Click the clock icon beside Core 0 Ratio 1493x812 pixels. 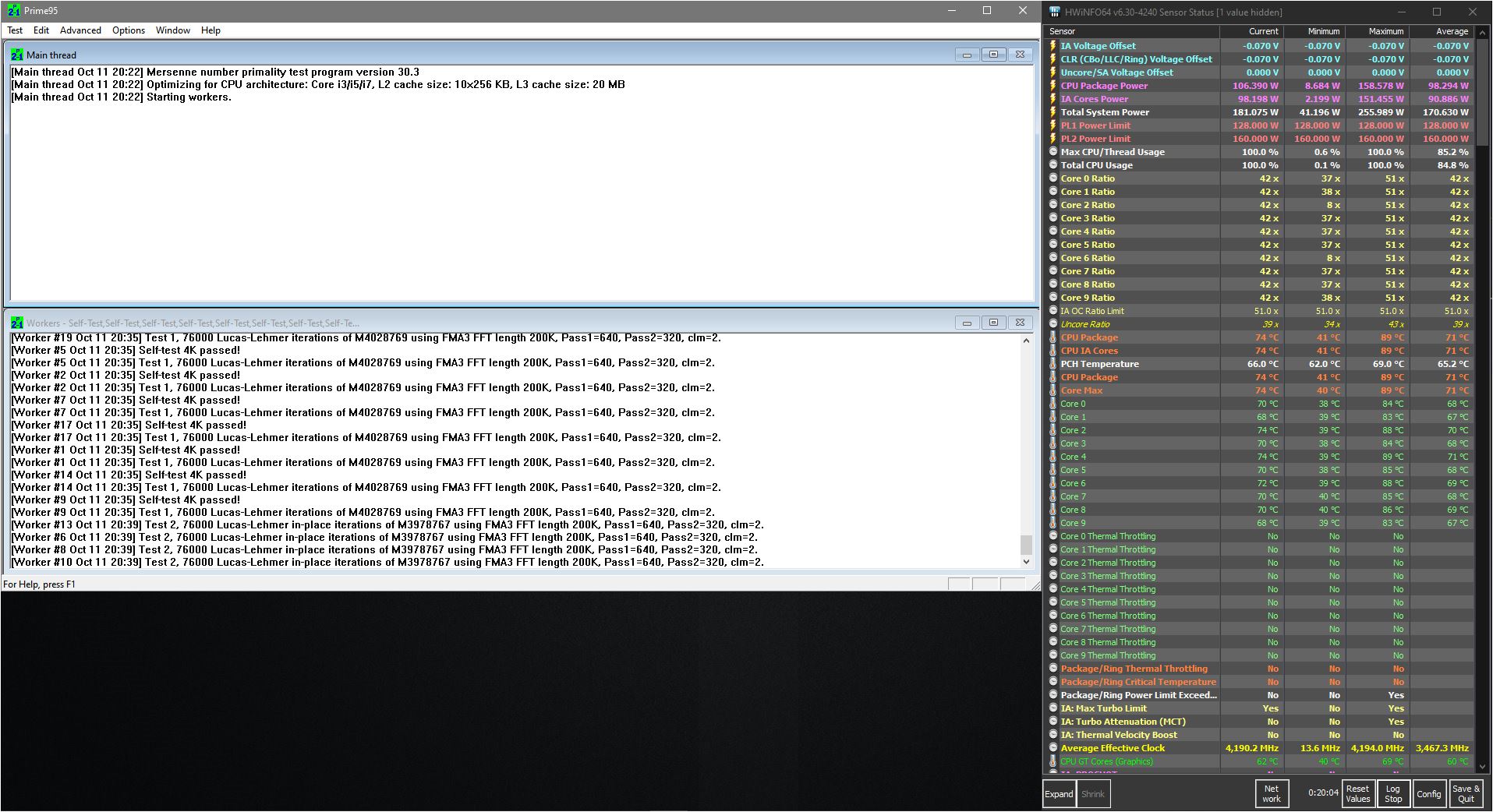(1053, 178)
